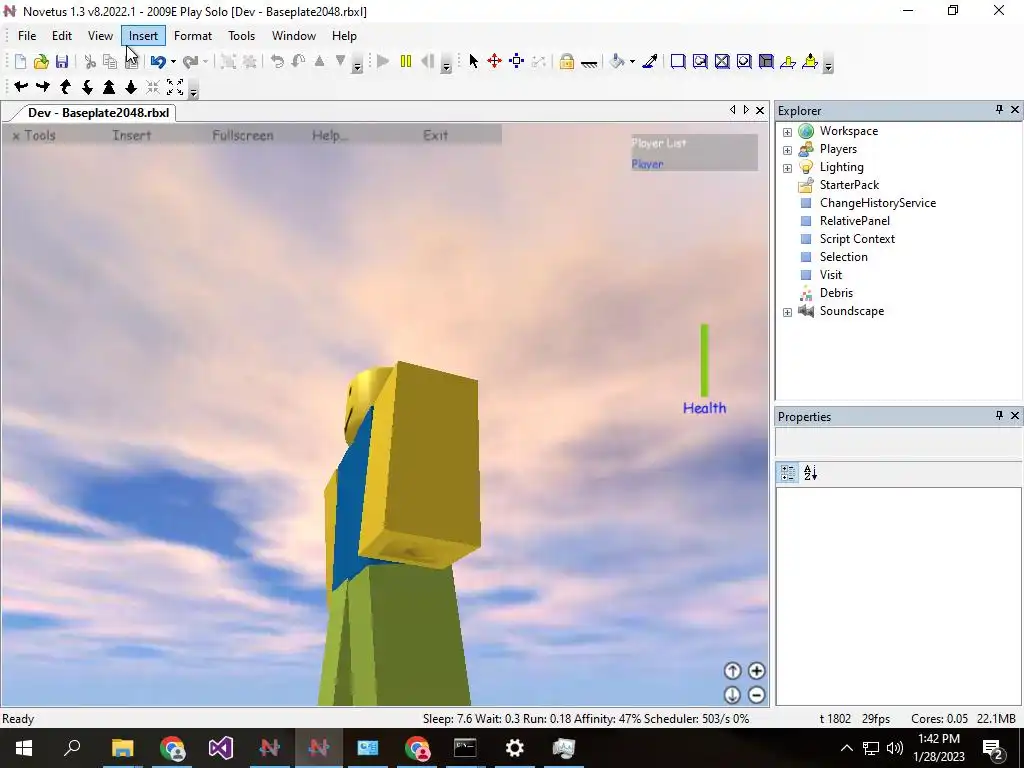
Task: Select the Dev - Baseplate2048.rbxl tab
Action: (98, 112)
